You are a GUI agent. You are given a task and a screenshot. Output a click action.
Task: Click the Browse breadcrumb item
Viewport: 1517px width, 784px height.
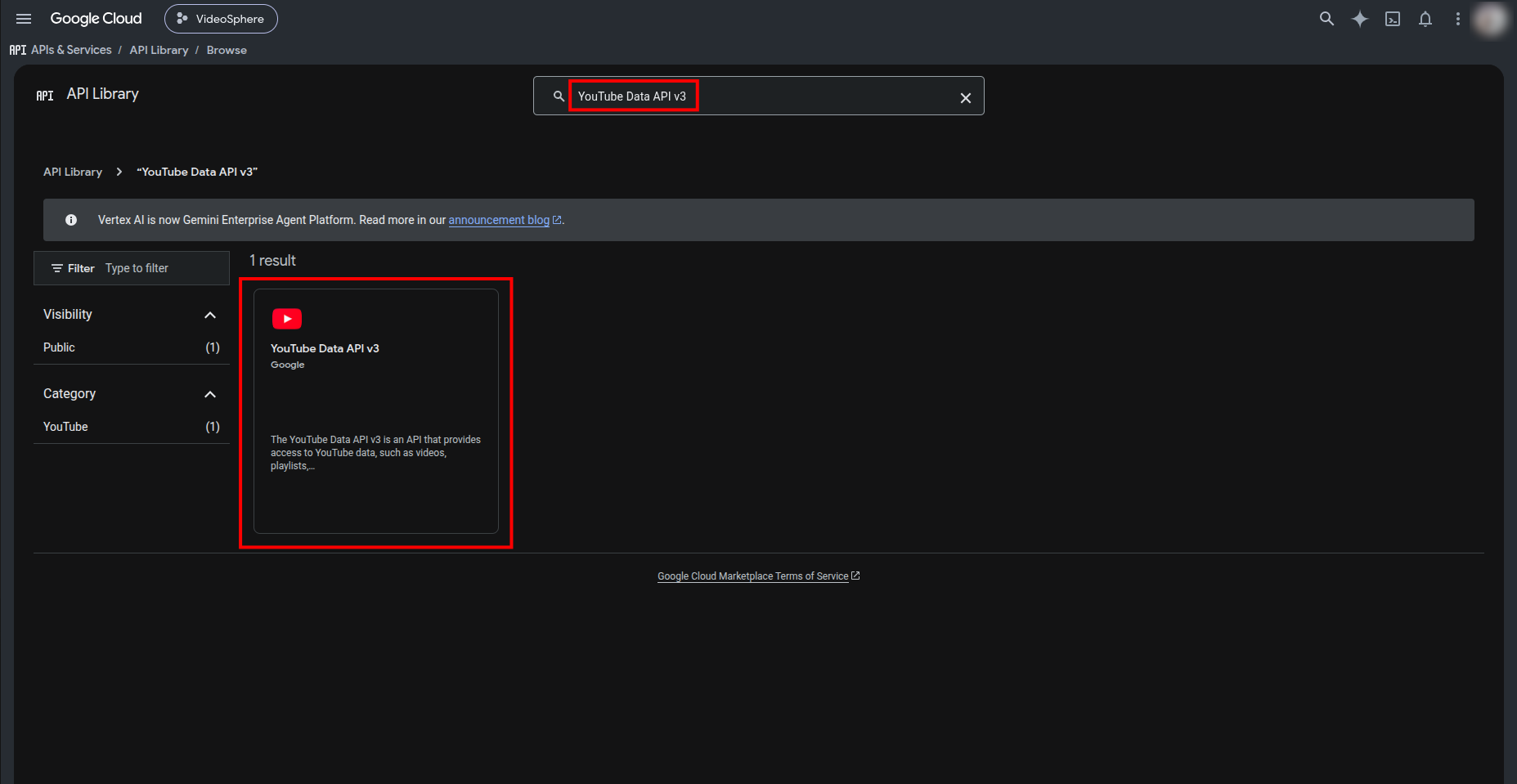pos(227,50)
